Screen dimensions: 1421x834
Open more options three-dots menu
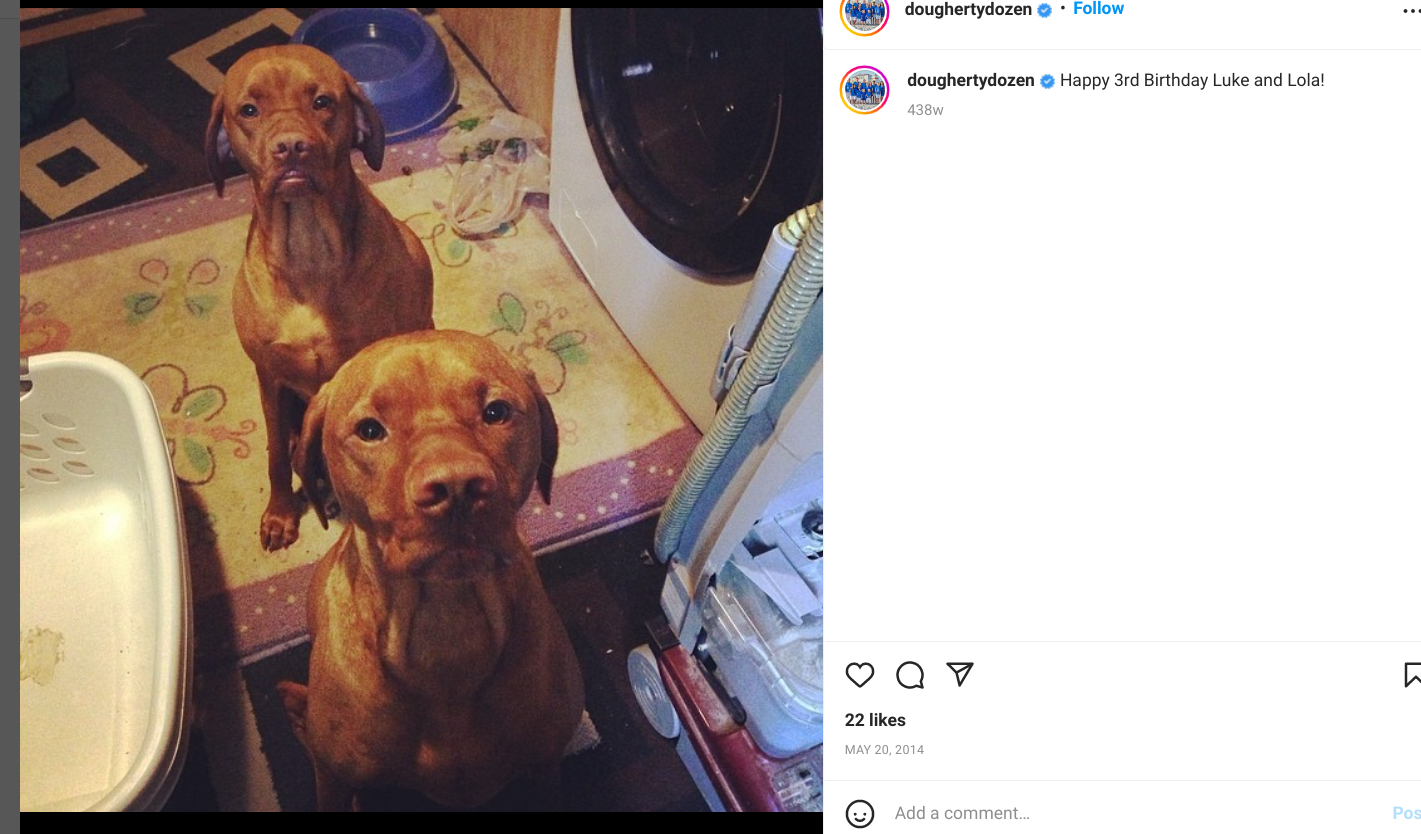pyautogui.click(x=1411, y=11)
